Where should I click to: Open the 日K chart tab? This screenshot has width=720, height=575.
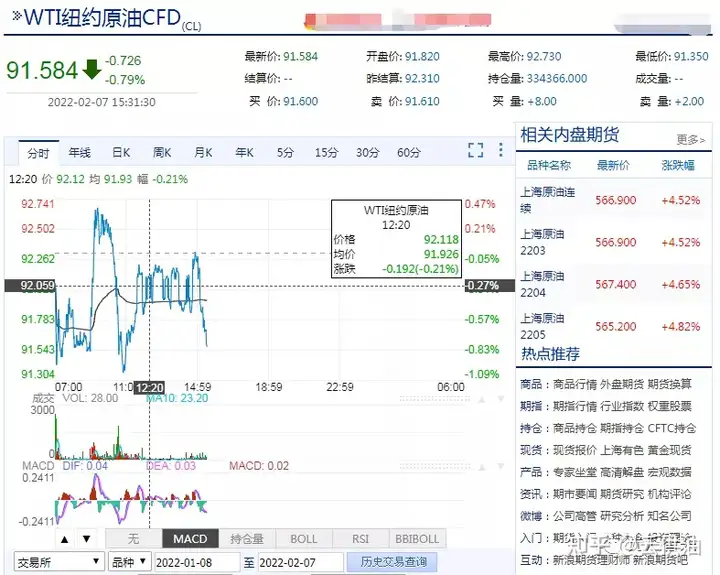[x=121, y=152]
